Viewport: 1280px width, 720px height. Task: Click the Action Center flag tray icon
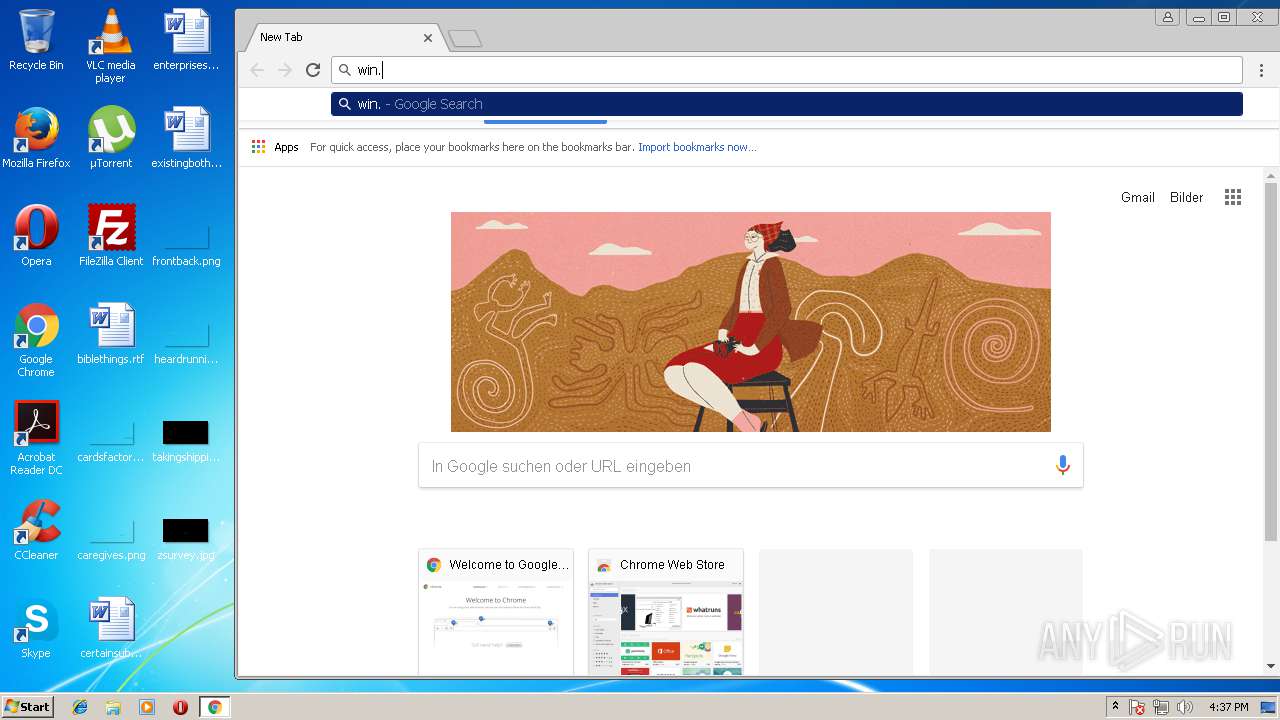(x=1137, y=707)
